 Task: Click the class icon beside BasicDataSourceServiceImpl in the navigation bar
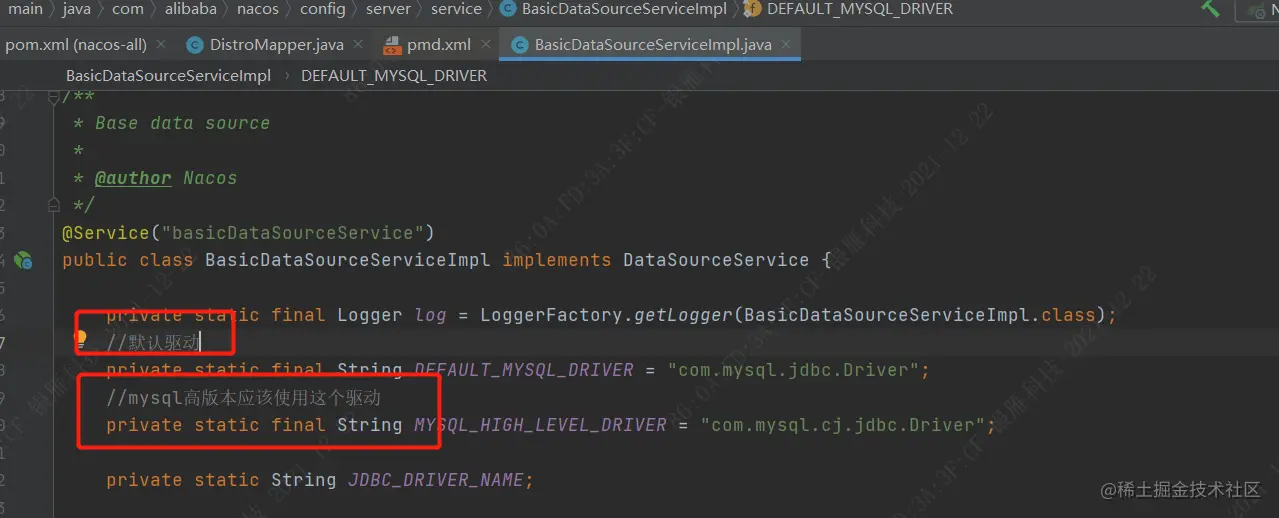[507, 9]
